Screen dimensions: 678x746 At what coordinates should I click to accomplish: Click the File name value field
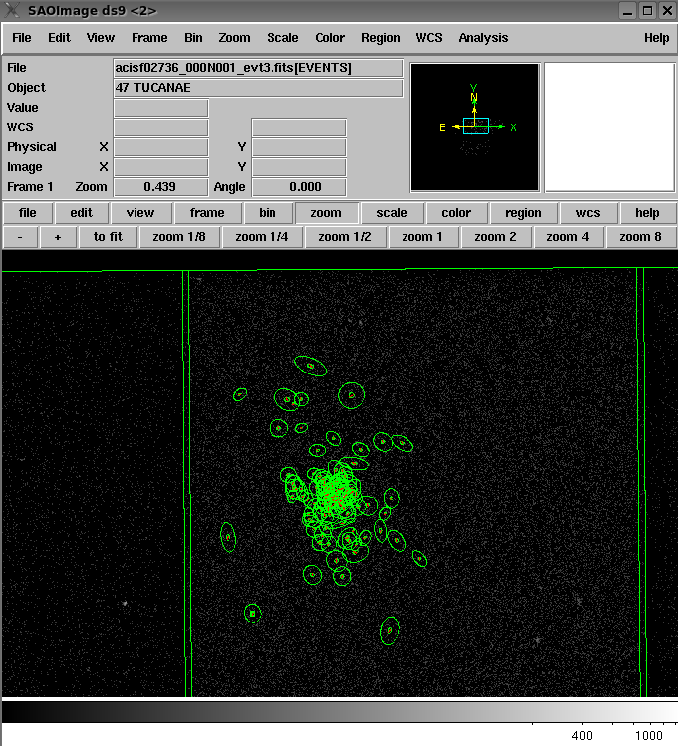point(258,68)
